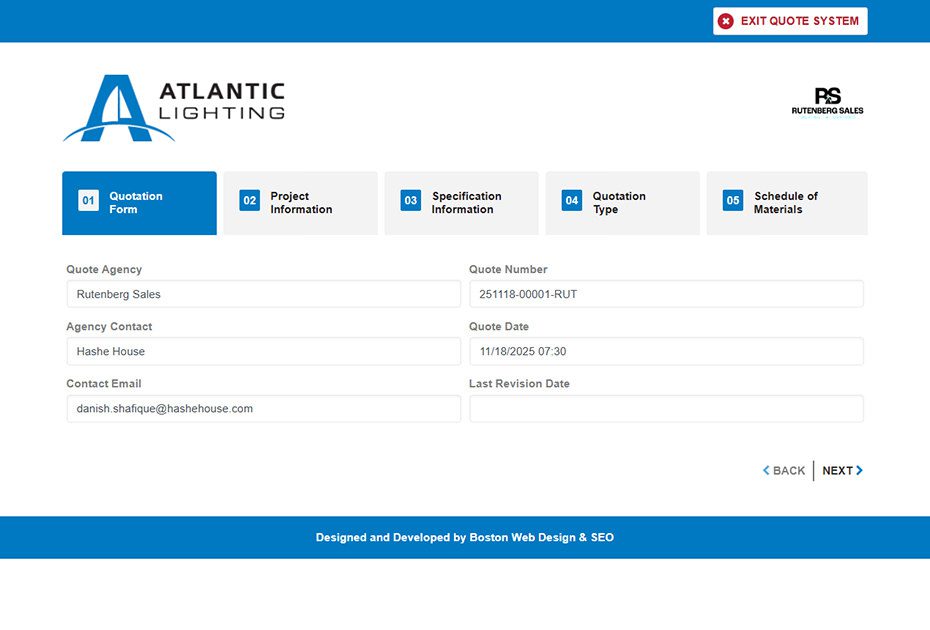Click the Quote Agency field

coord(263,294)
